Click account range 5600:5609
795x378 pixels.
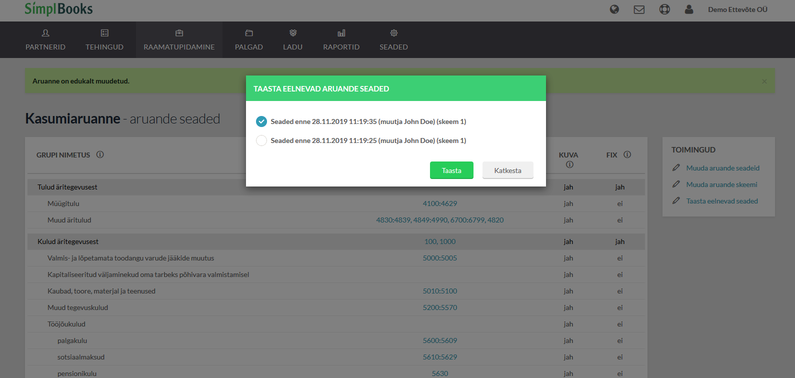coord(440,341)
